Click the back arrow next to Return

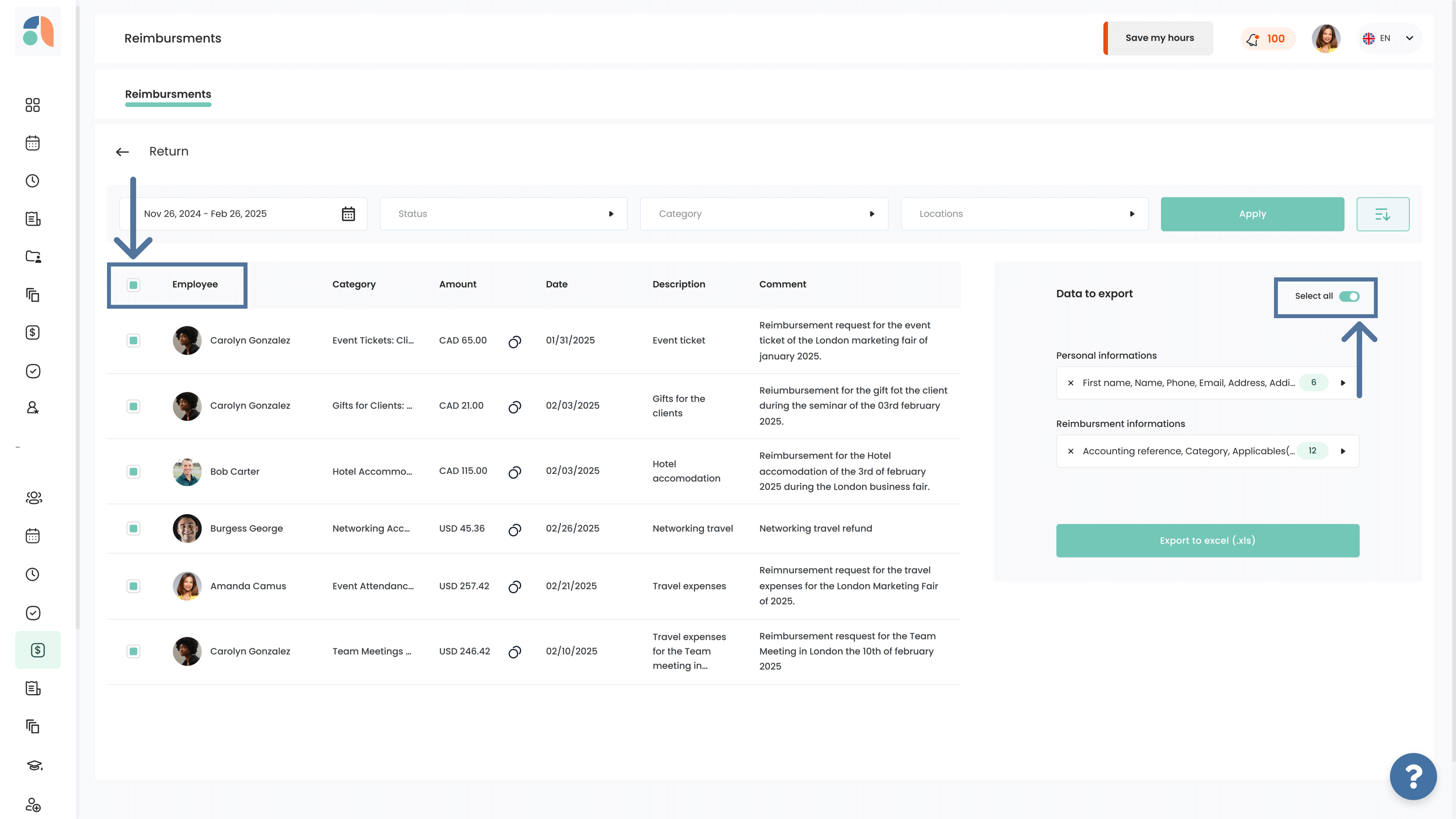(122, 151)
